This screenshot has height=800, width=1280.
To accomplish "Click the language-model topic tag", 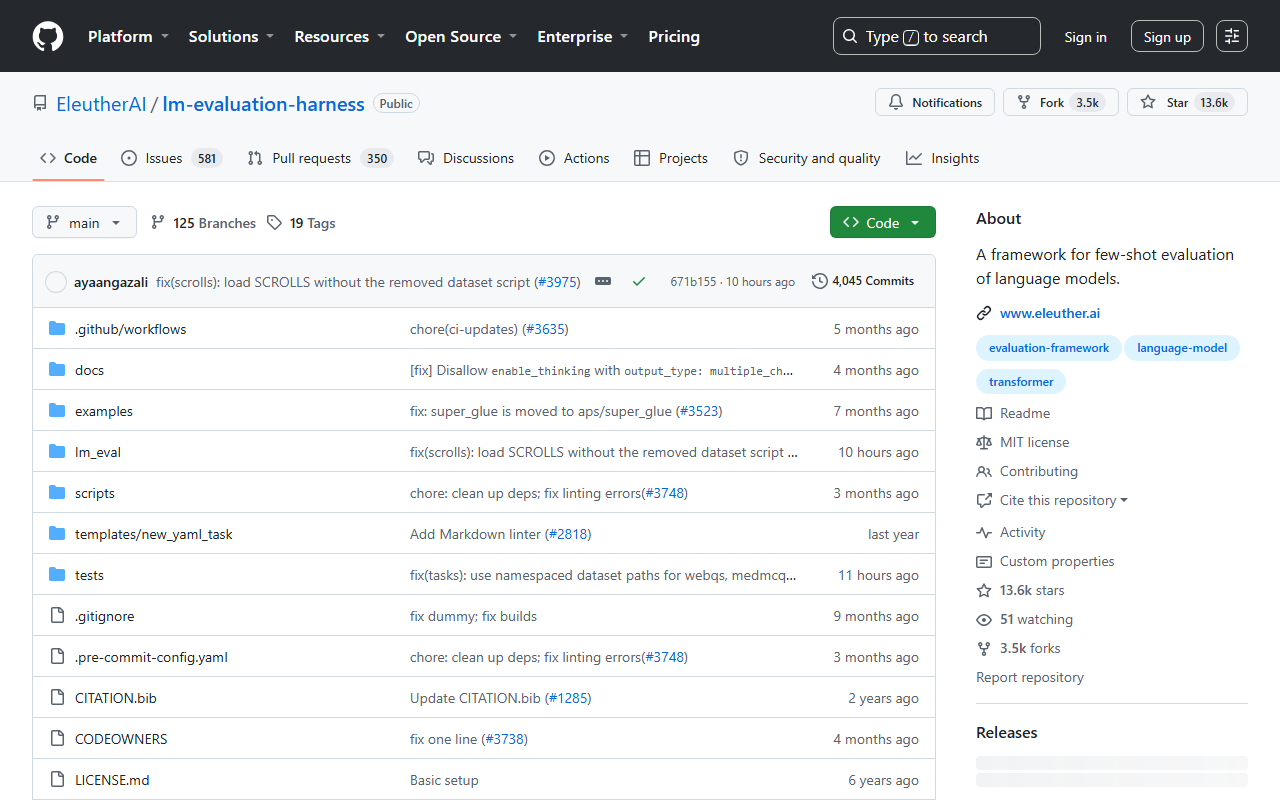I will (x=1182, y=348).
